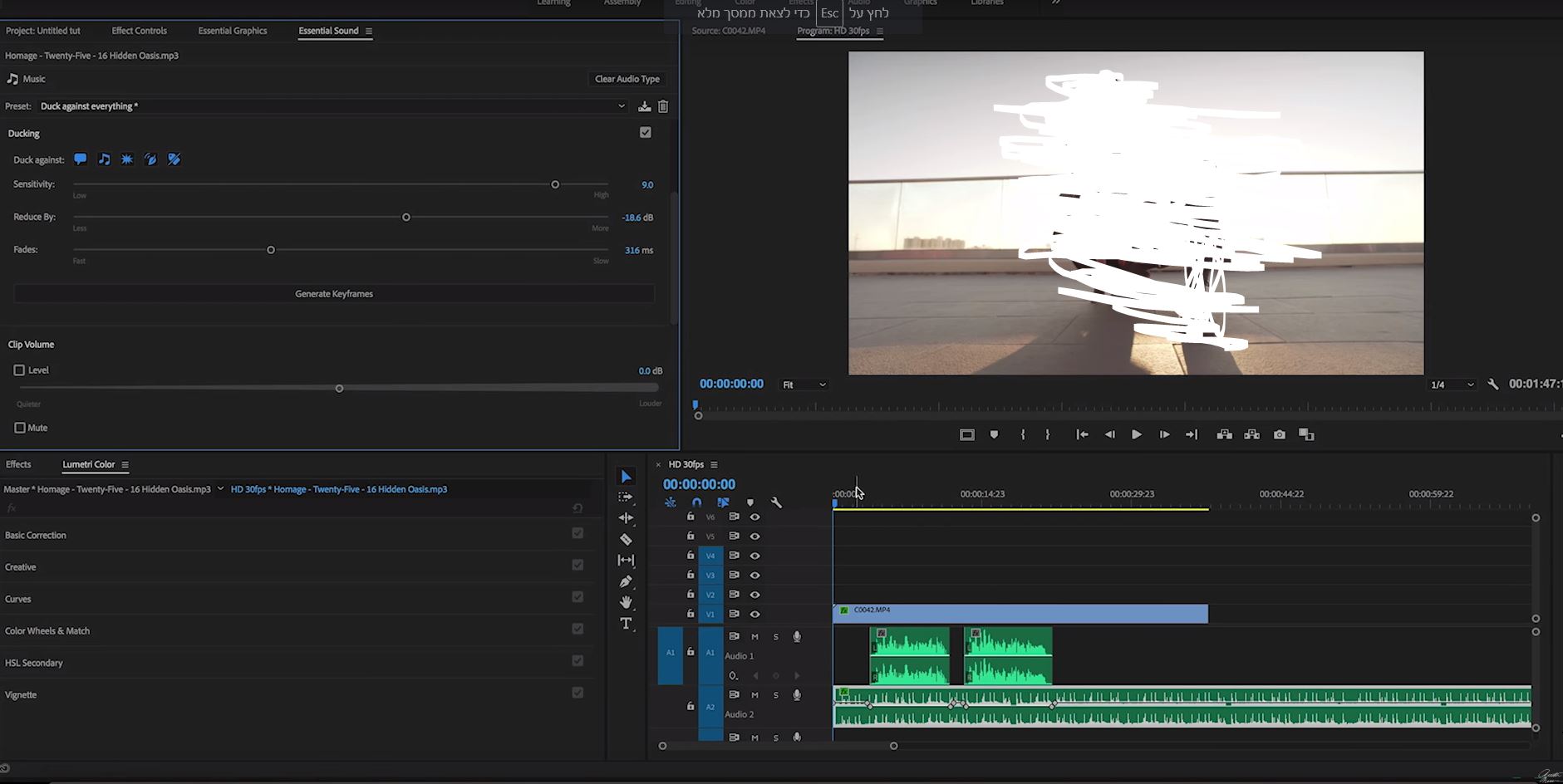Viewport: 1563px width, 784px height.
Task: Switch to the Effects panel tab
Action: pyautogui.click(x=18, y=464)
